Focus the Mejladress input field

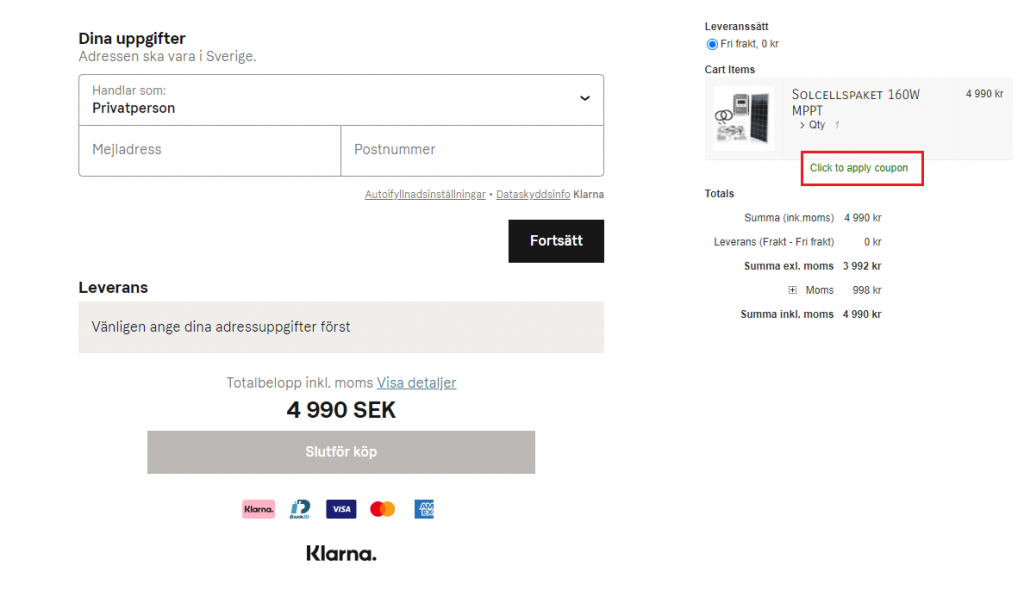210,150
